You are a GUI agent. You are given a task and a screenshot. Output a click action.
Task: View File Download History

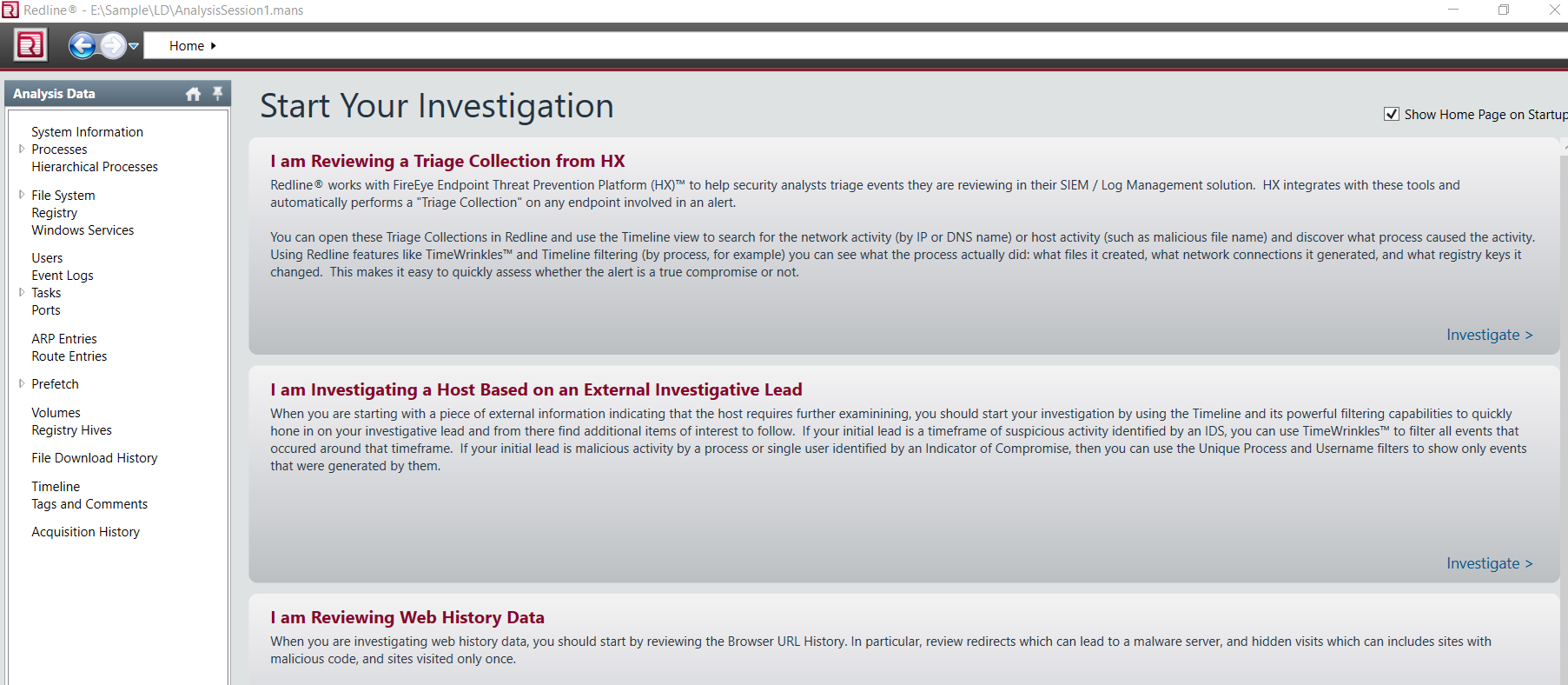[x=95, y=458]
